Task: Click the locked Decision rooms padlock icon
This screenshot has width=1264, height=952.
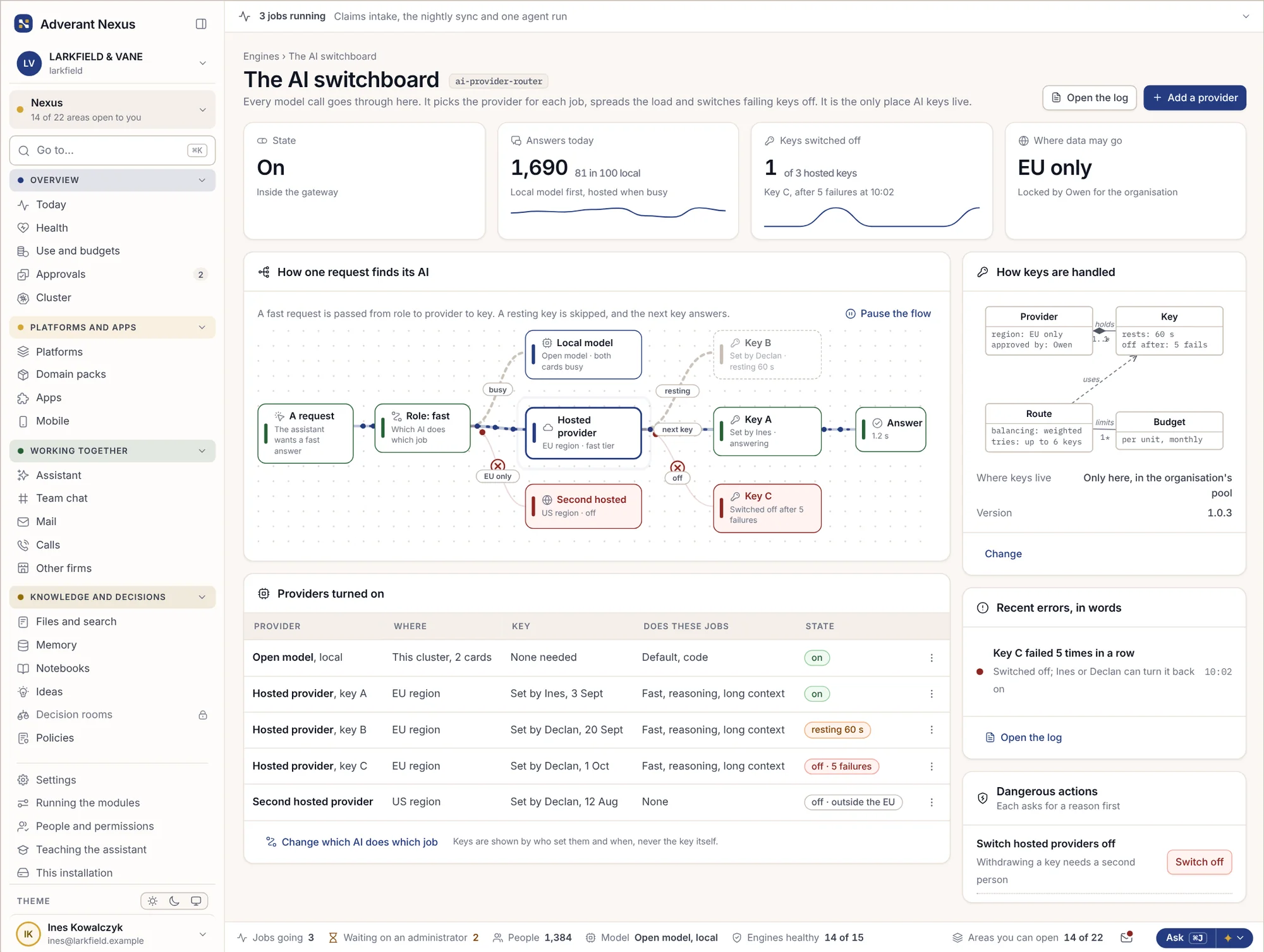Action: click(203, 715)
